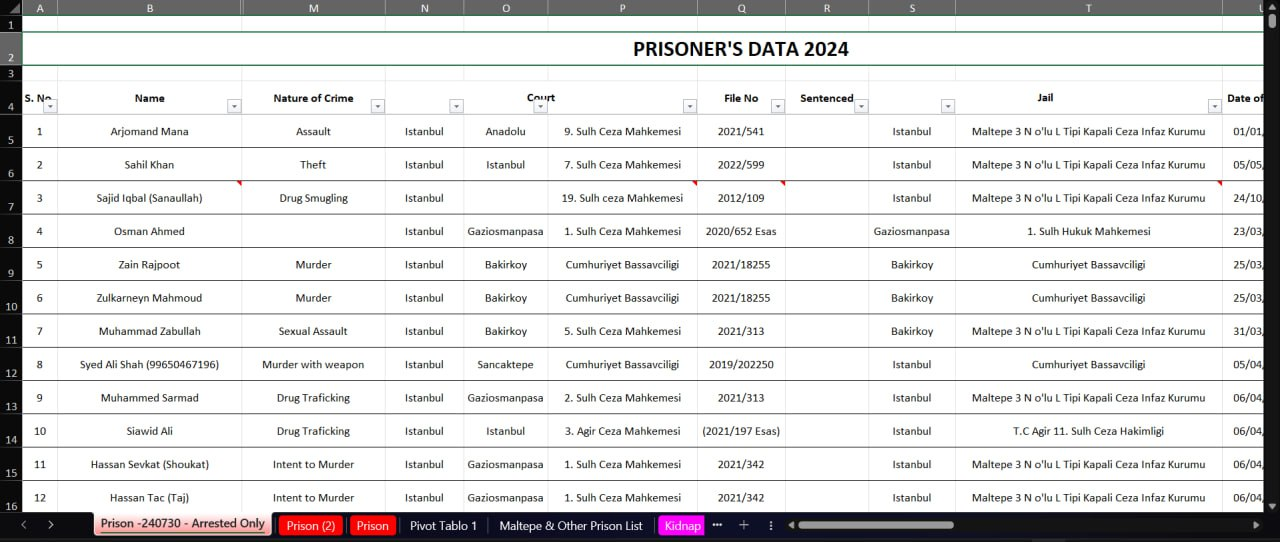Click the Murder with weapon cell

pos(314,365)
